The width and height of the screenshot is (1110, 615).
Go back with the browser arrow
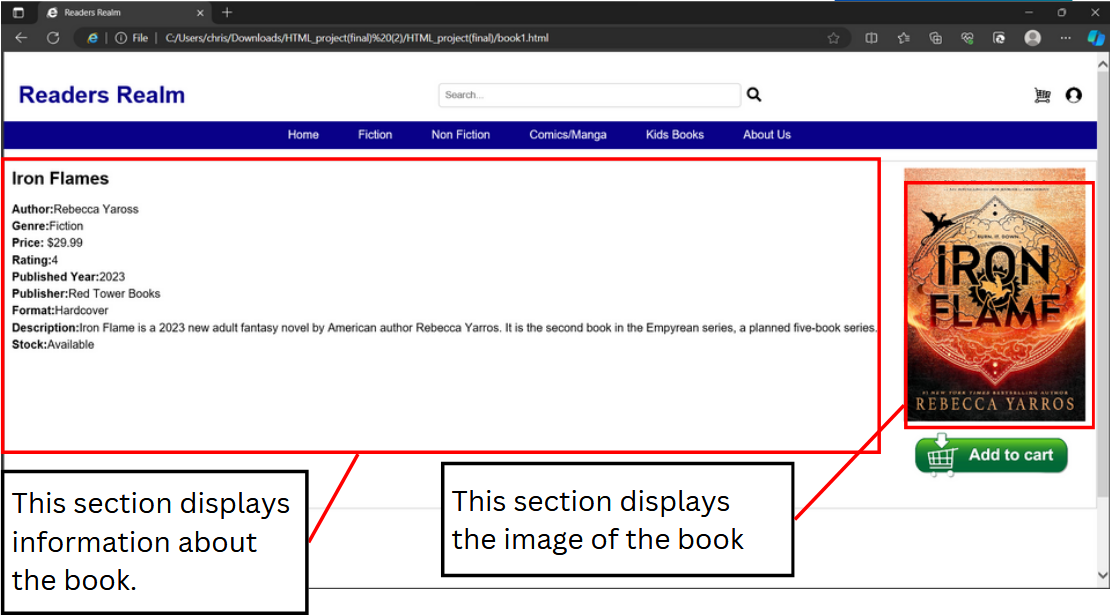coord(21,38)
